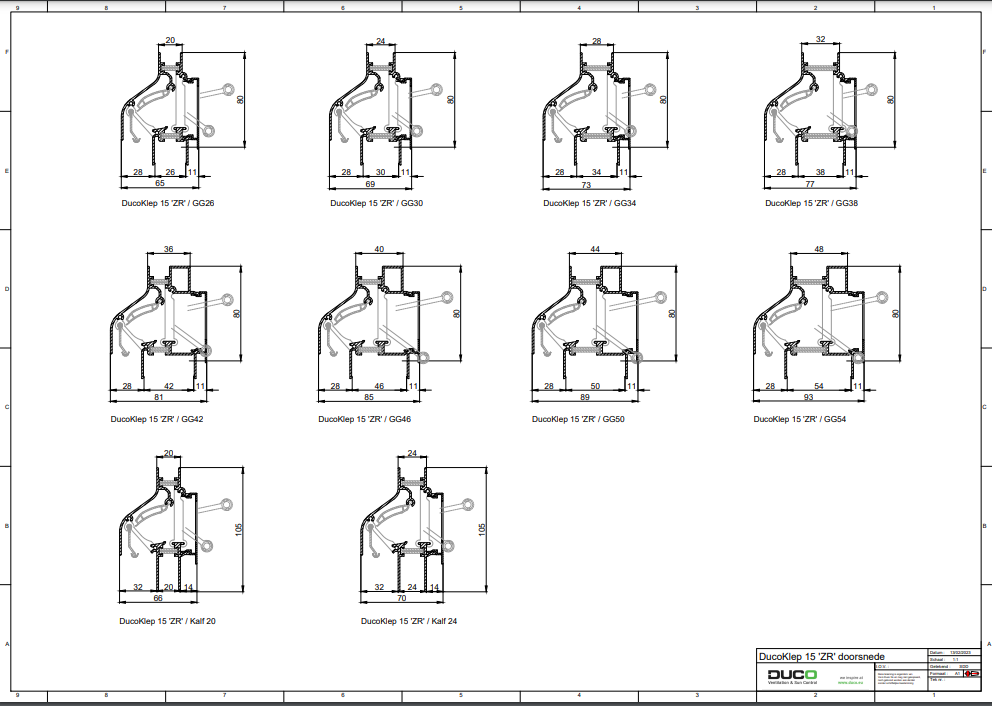The height and width of the screenshot is (706, 992).
Task: Click the bottom dimension "38" on GG38
Action: click(x=821, y=172)
